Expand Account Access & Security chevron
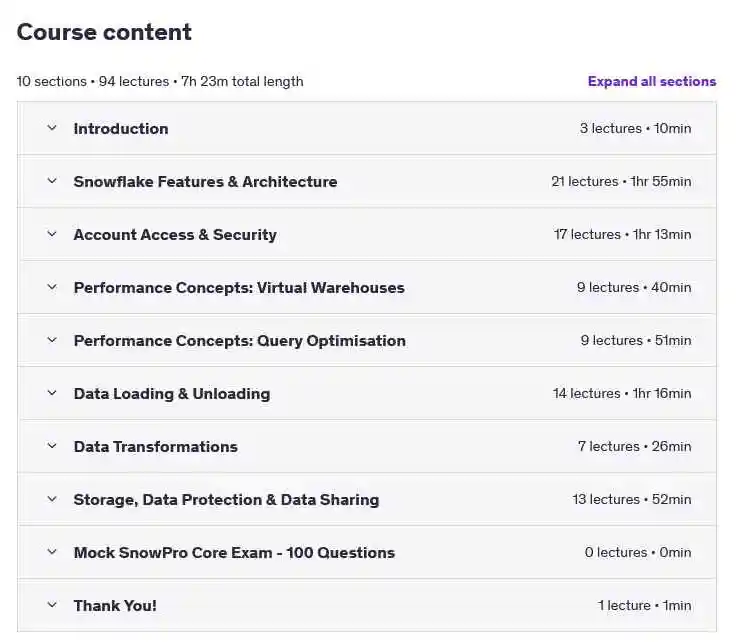738x642 pixels. pos(52,234)
